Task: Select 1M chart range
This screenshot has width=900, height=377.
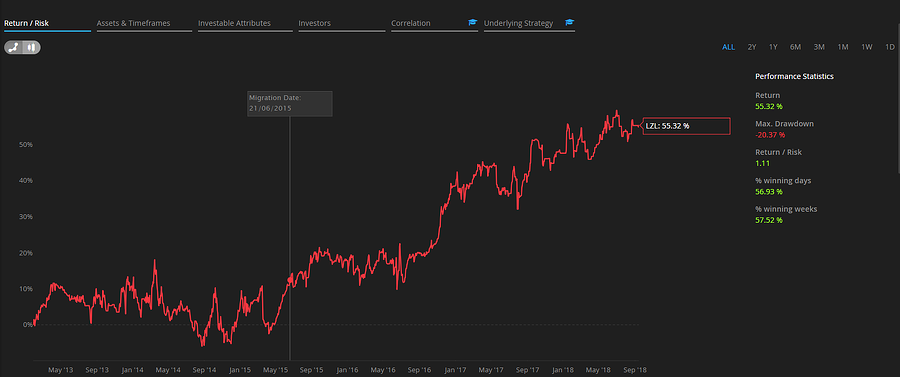Action: click(843, 47)
